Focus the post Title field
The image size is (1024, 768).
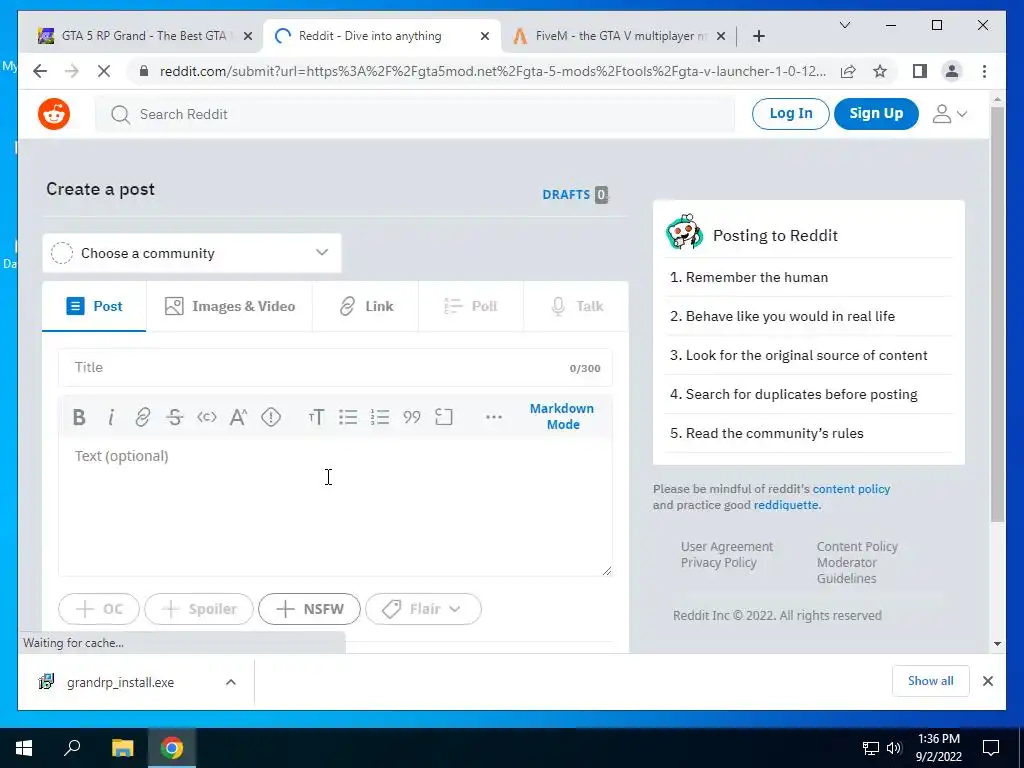pos(335,367)
